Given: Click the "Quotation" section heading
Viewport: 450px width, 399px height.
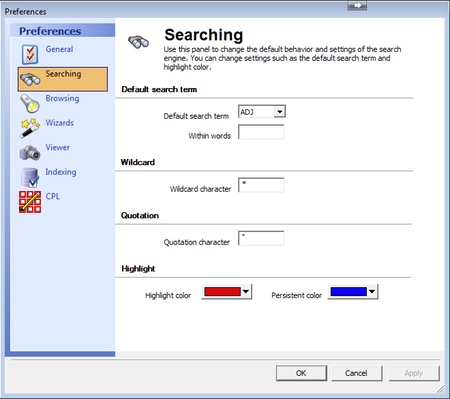Looking at the screenshot, I should click(140, 215).
